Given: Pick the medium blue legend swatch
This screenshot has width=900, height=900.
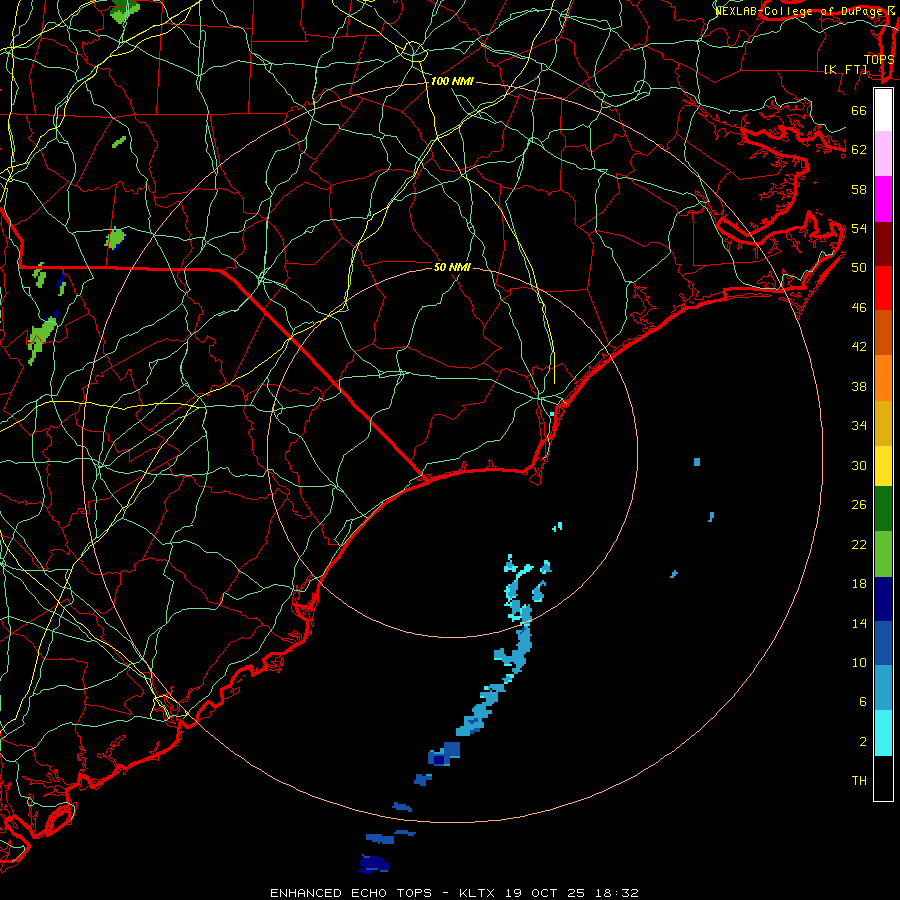Looking at the screenshot, I should (x=883, y=643).
